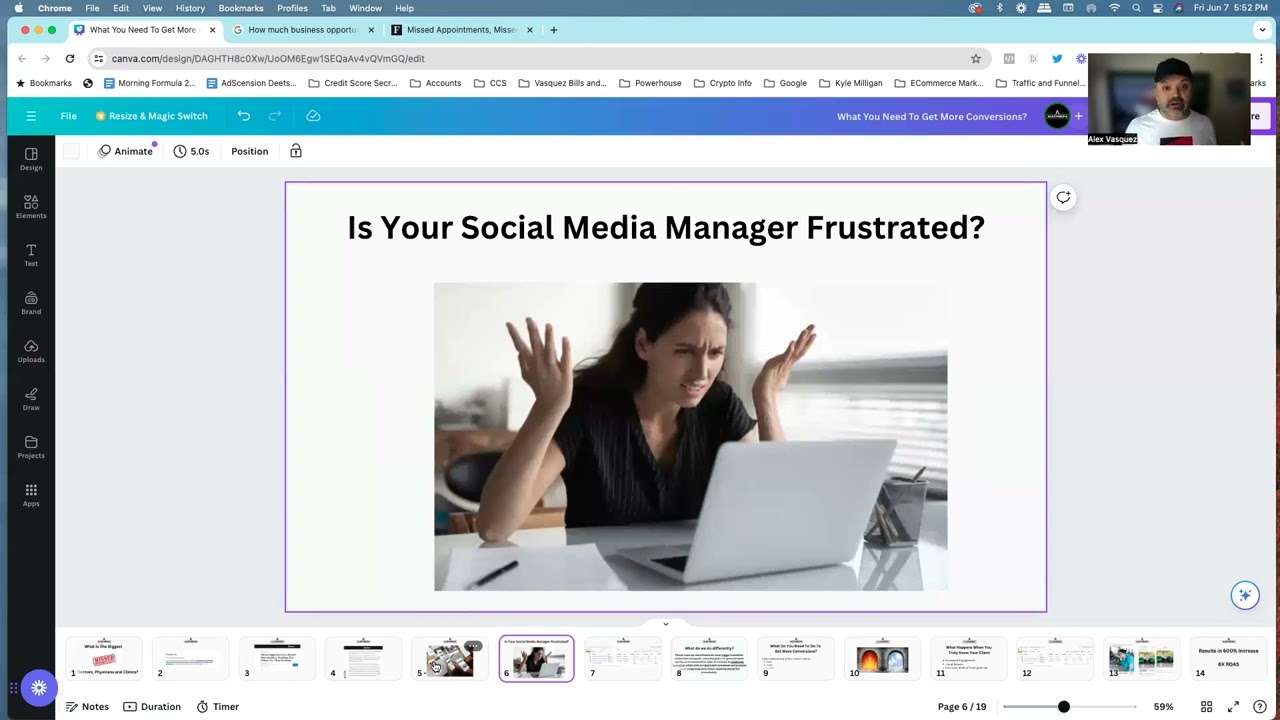Open the Morning Formula 2... bookmark
1280x720 pixels.
tap(149, 83)
